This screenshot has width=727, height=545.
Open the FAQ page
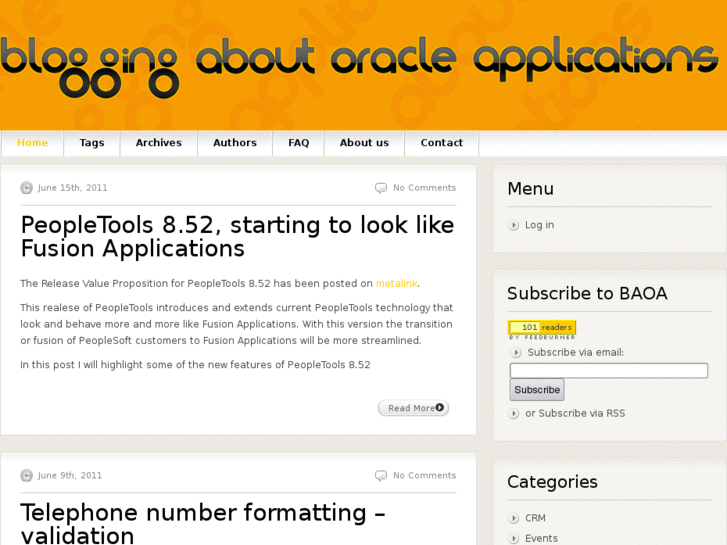[299, 143]
